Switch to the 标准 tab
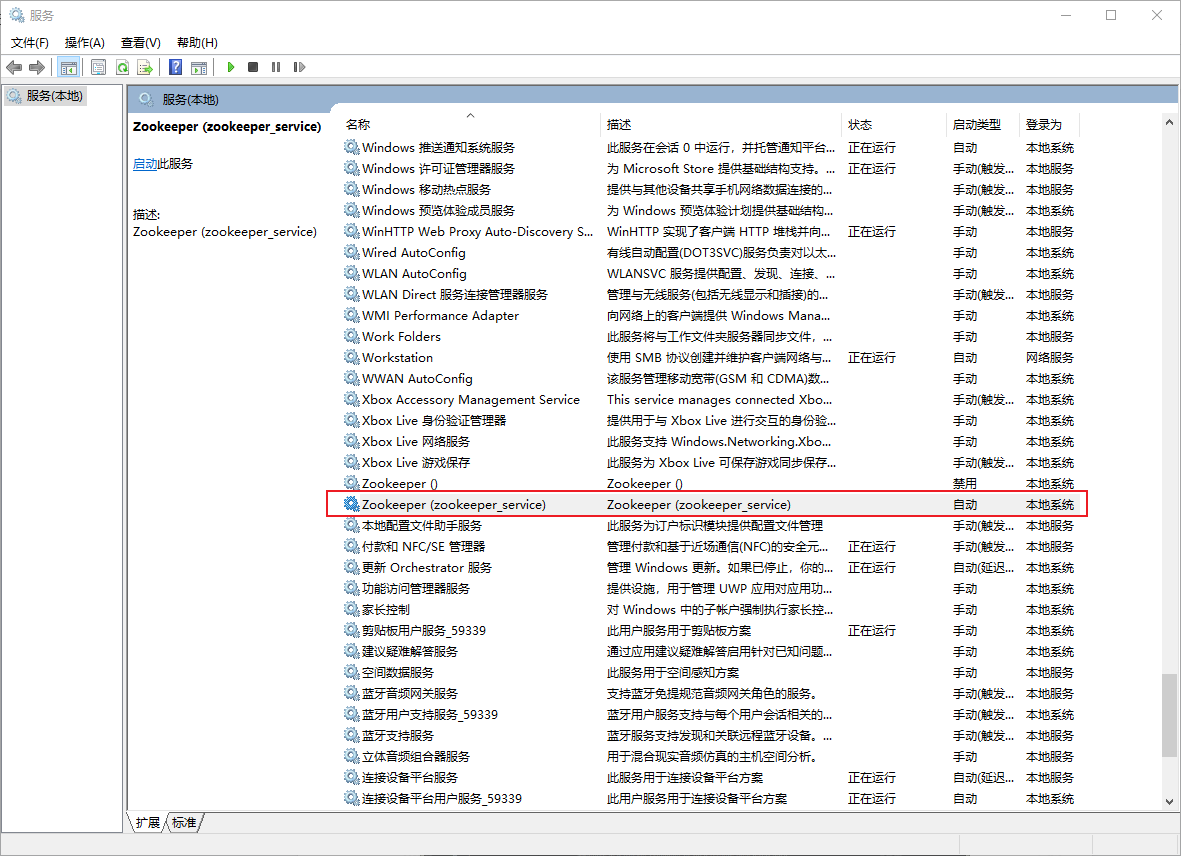Screen dimensions: 1181x856 (184, 822)
